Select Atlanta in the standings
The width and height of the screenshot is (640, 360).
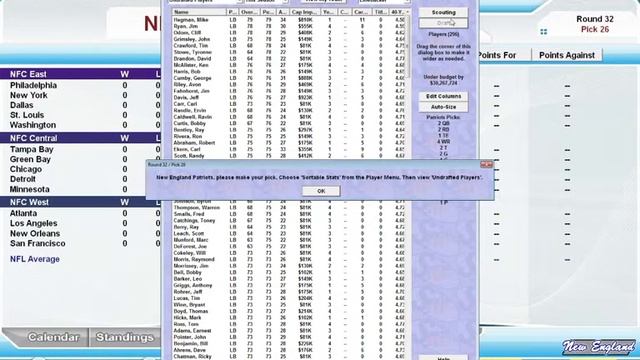[23, 213]
